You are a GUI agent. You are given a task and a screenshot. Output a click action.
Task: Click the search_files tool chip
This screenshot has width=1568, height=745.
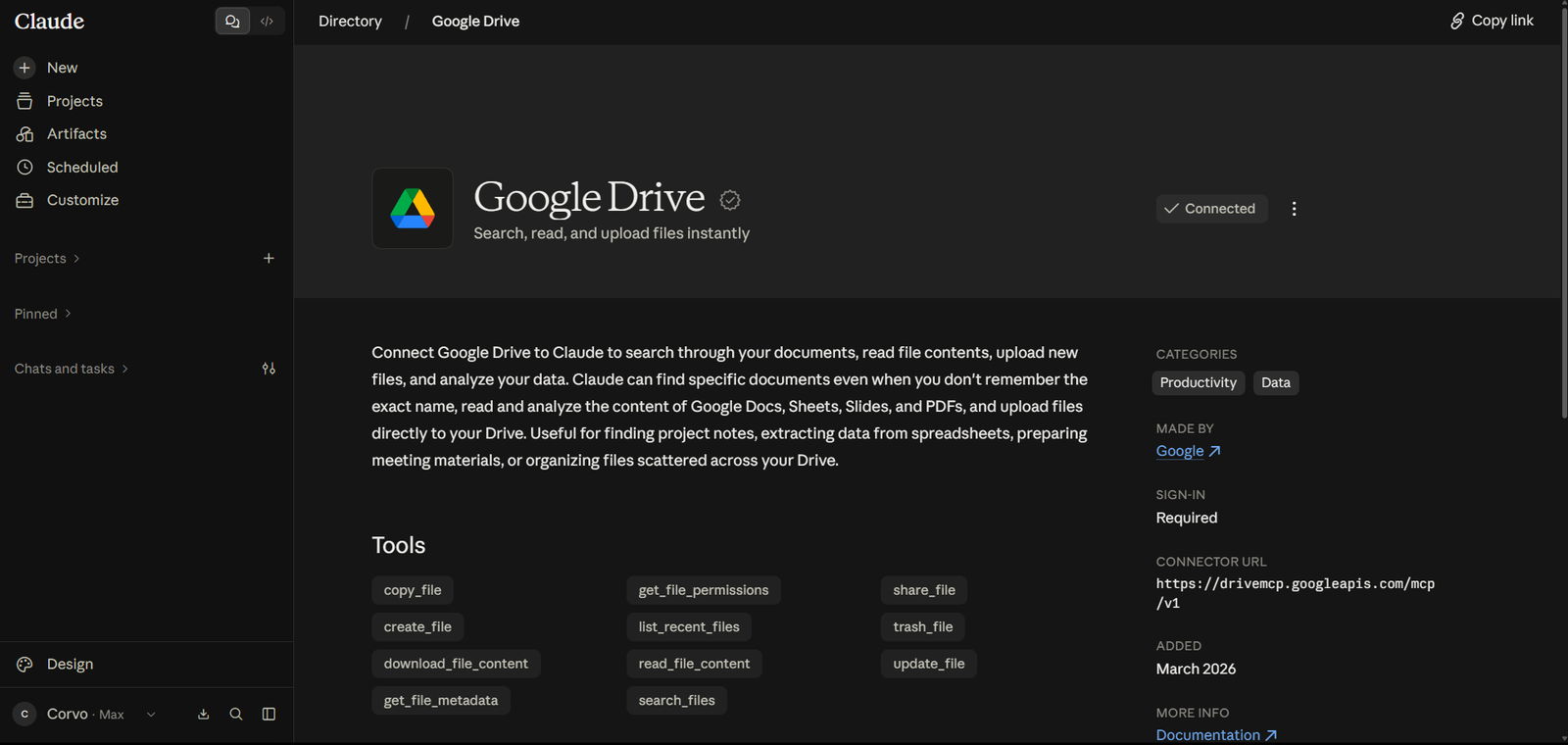pyautogui.click(x=676, y=701)
